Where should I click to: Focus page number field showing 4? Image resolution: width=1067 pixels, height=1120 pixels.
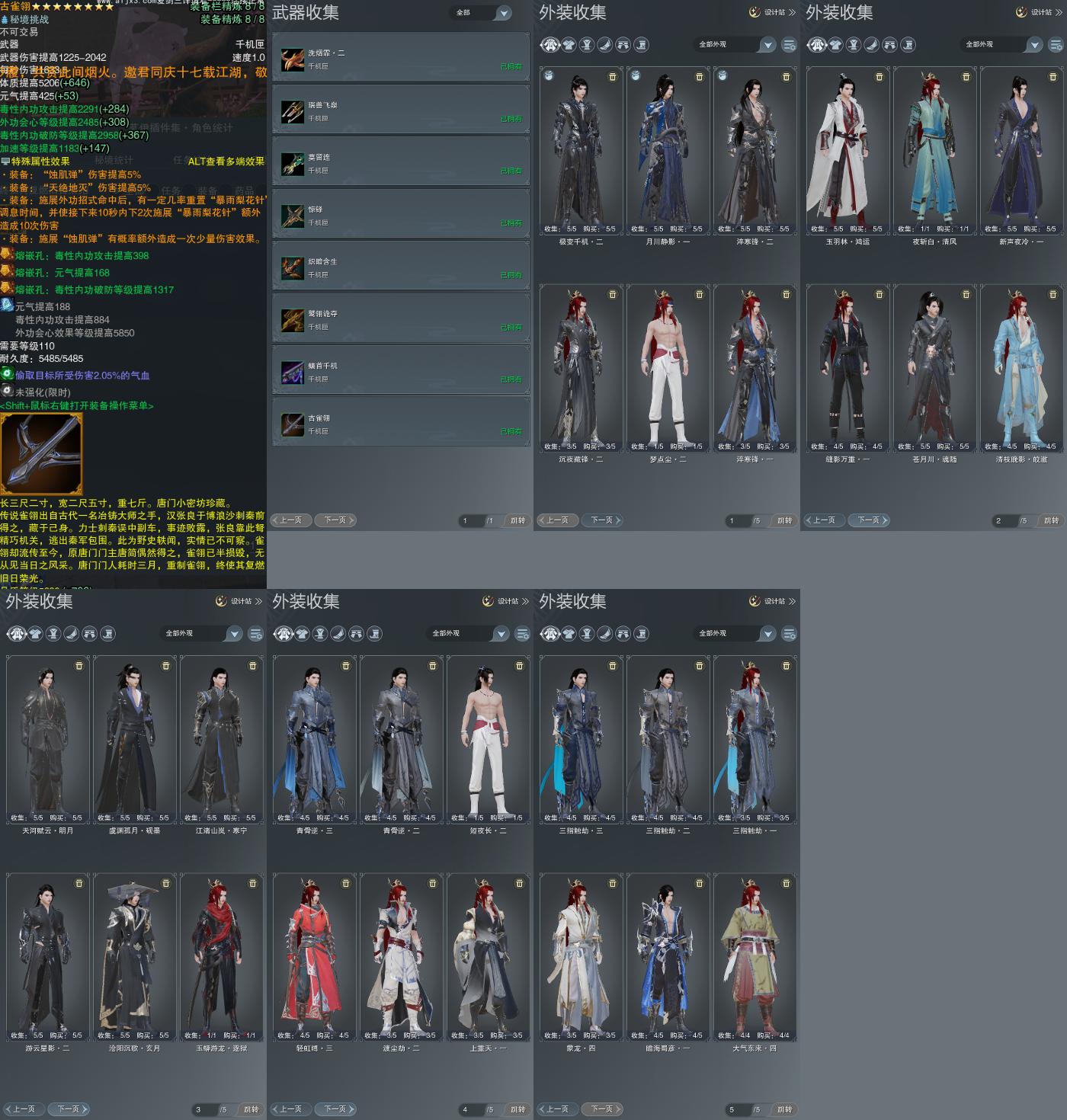(471, 1109)
